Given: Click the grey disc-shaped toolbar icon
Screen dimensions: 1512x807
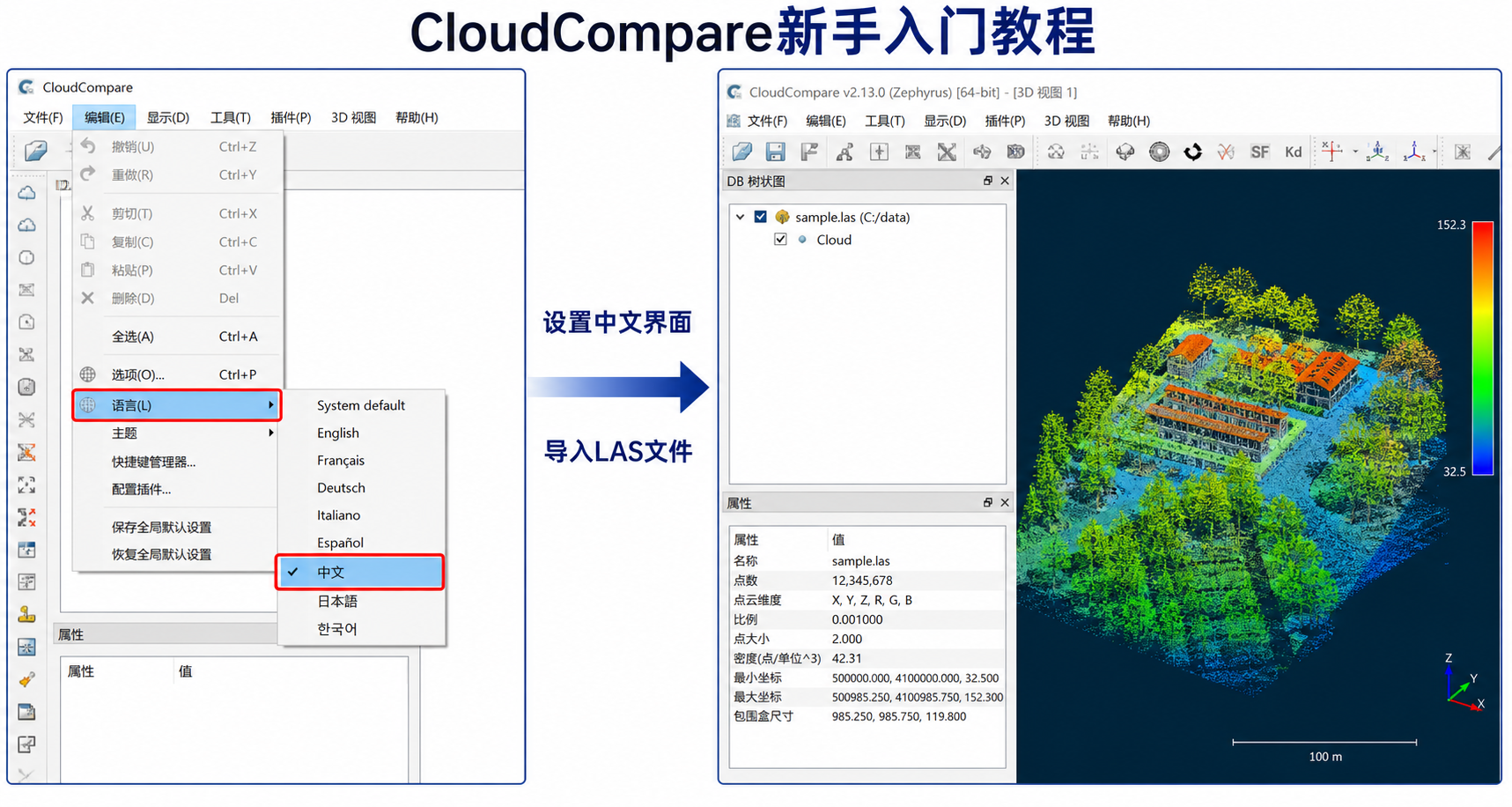Looking at the screenshot, I should pyautogui.click(x=1159, y=152).
